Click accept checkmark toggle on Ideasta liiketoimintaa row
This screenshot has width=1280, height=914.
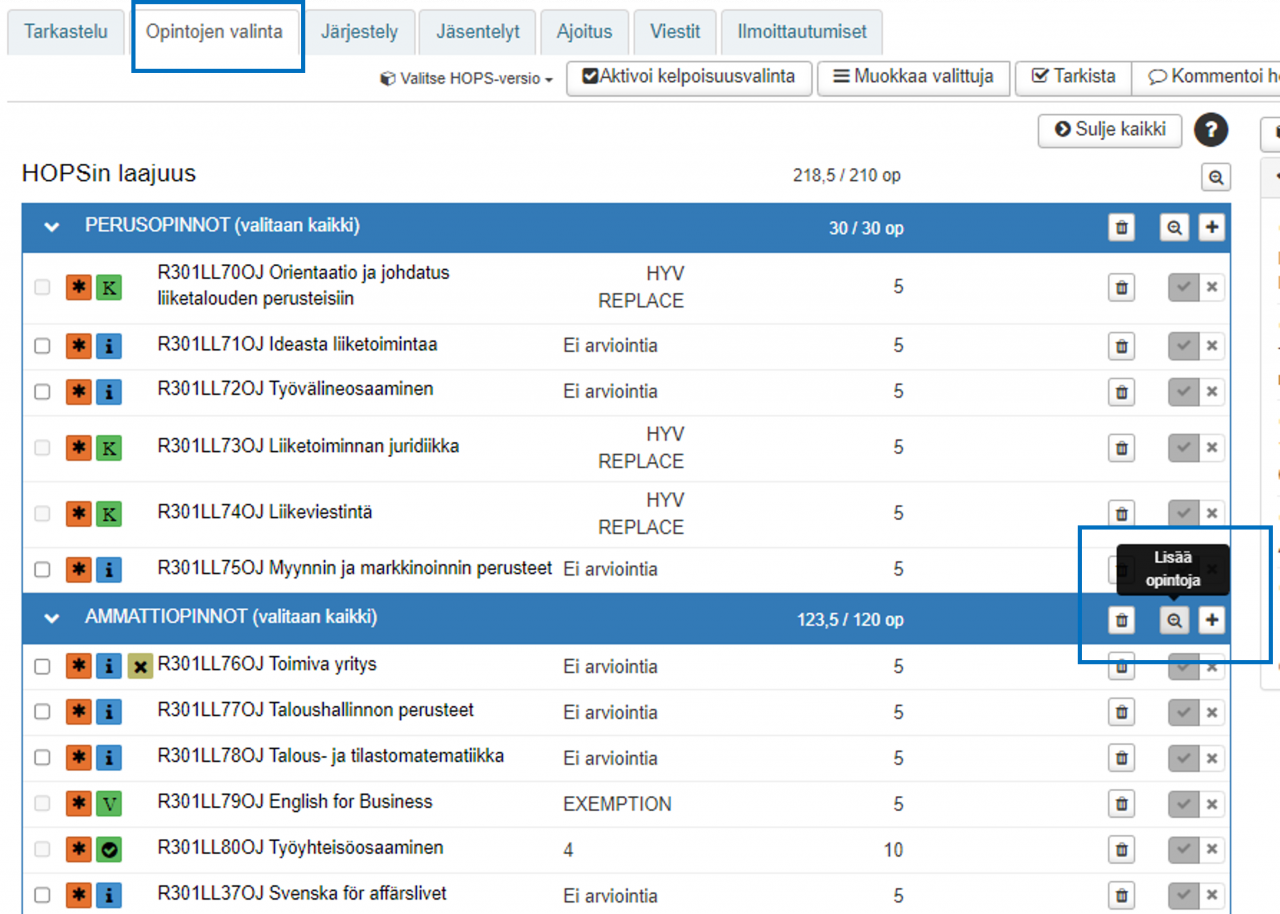(x=1184, y=346)
